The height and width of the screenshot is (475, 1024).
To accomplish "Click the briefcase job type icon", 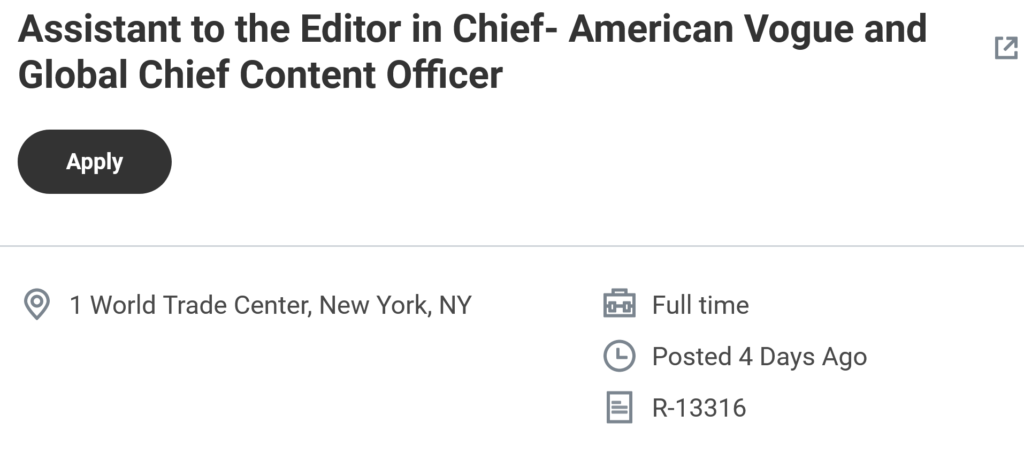I will click(619, 304).
